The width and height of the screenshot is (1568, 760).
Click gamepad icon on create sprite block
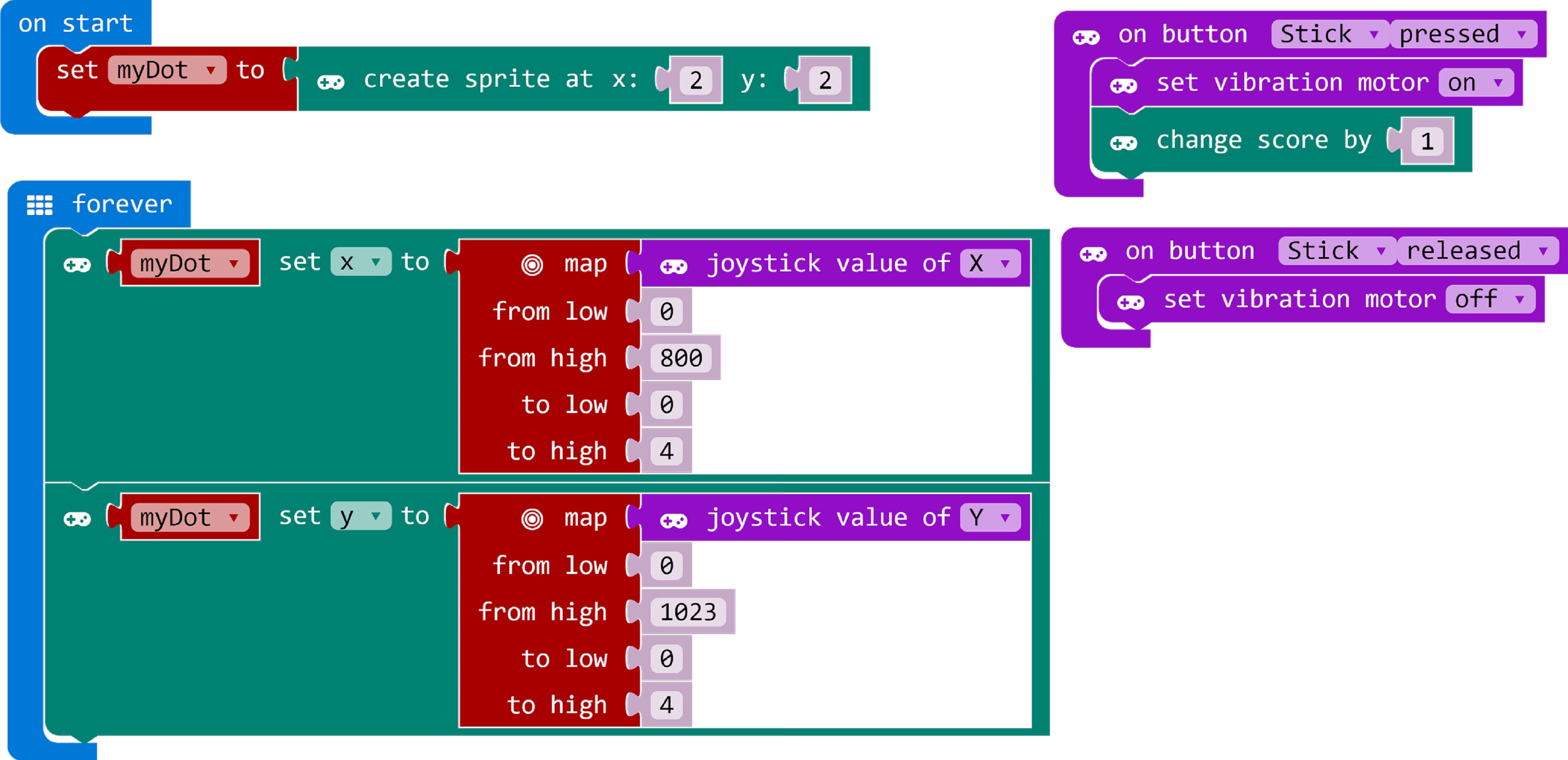pos(331,81)
